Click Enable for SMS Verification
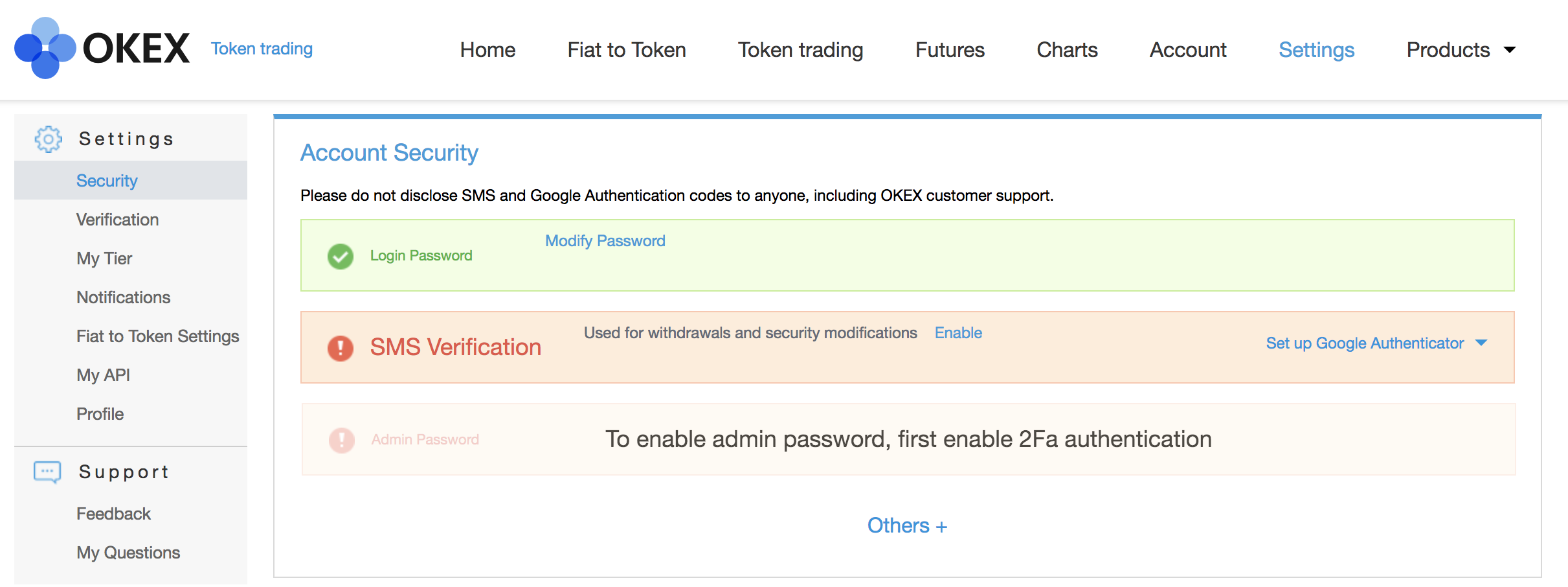The width and height of the screenshot is (1568, 587). pyautogui.click(x=958, y=333)
